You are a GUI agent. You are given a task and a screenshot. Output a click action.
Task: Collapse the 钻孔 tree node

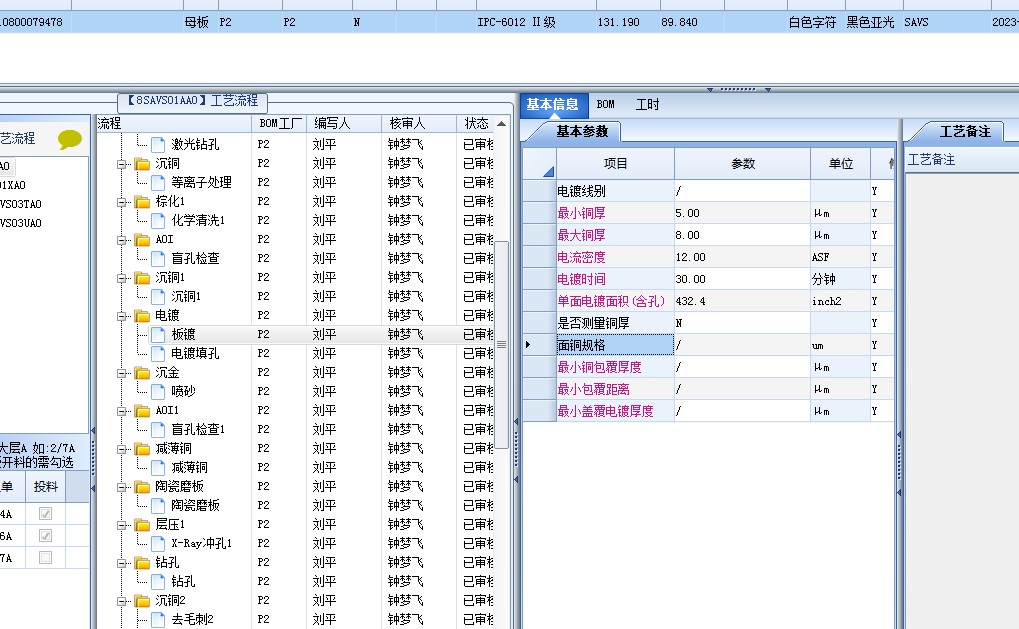(x=122, y=563)
